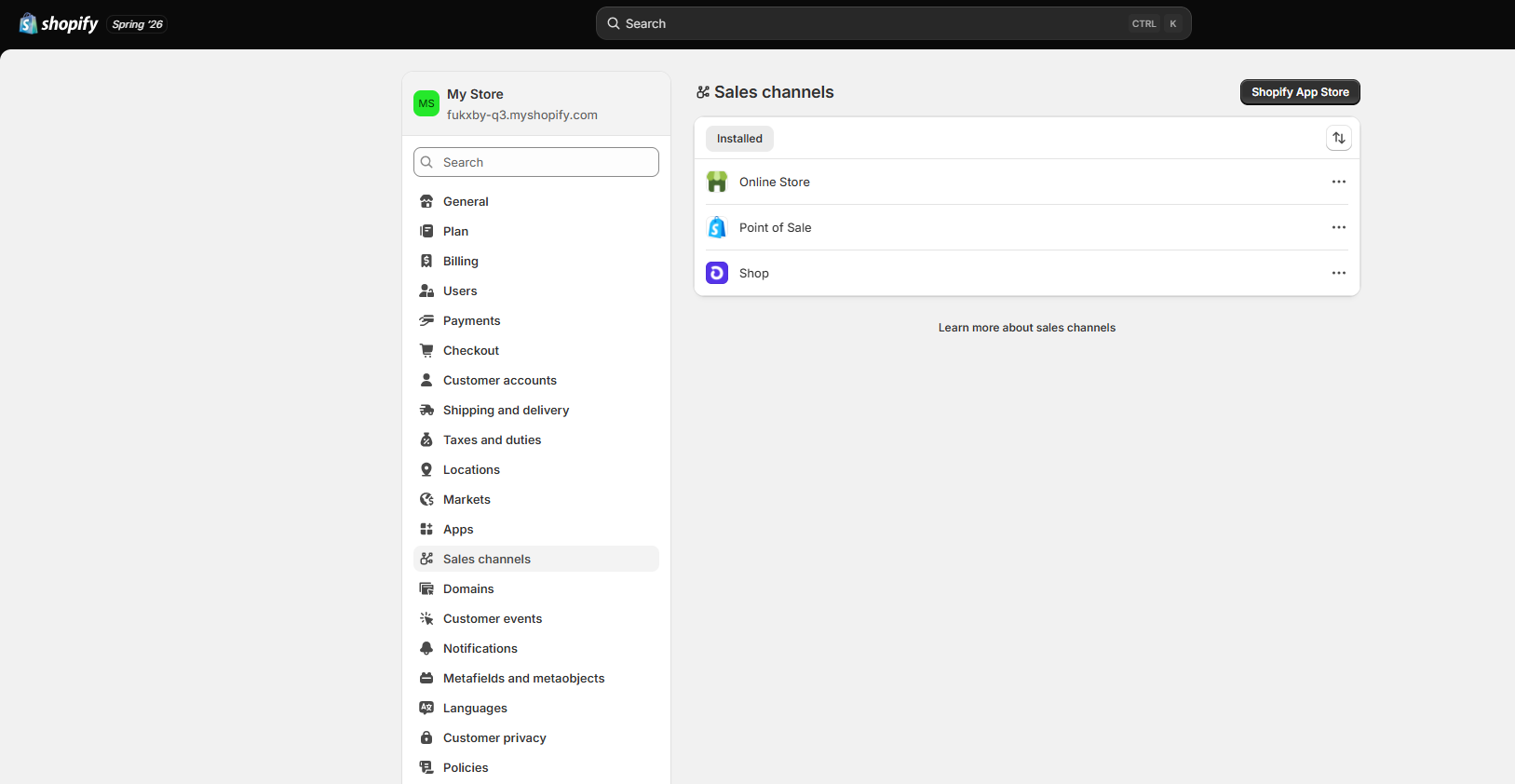Click the Customer privacy lock icon

[x=426, y=737]
